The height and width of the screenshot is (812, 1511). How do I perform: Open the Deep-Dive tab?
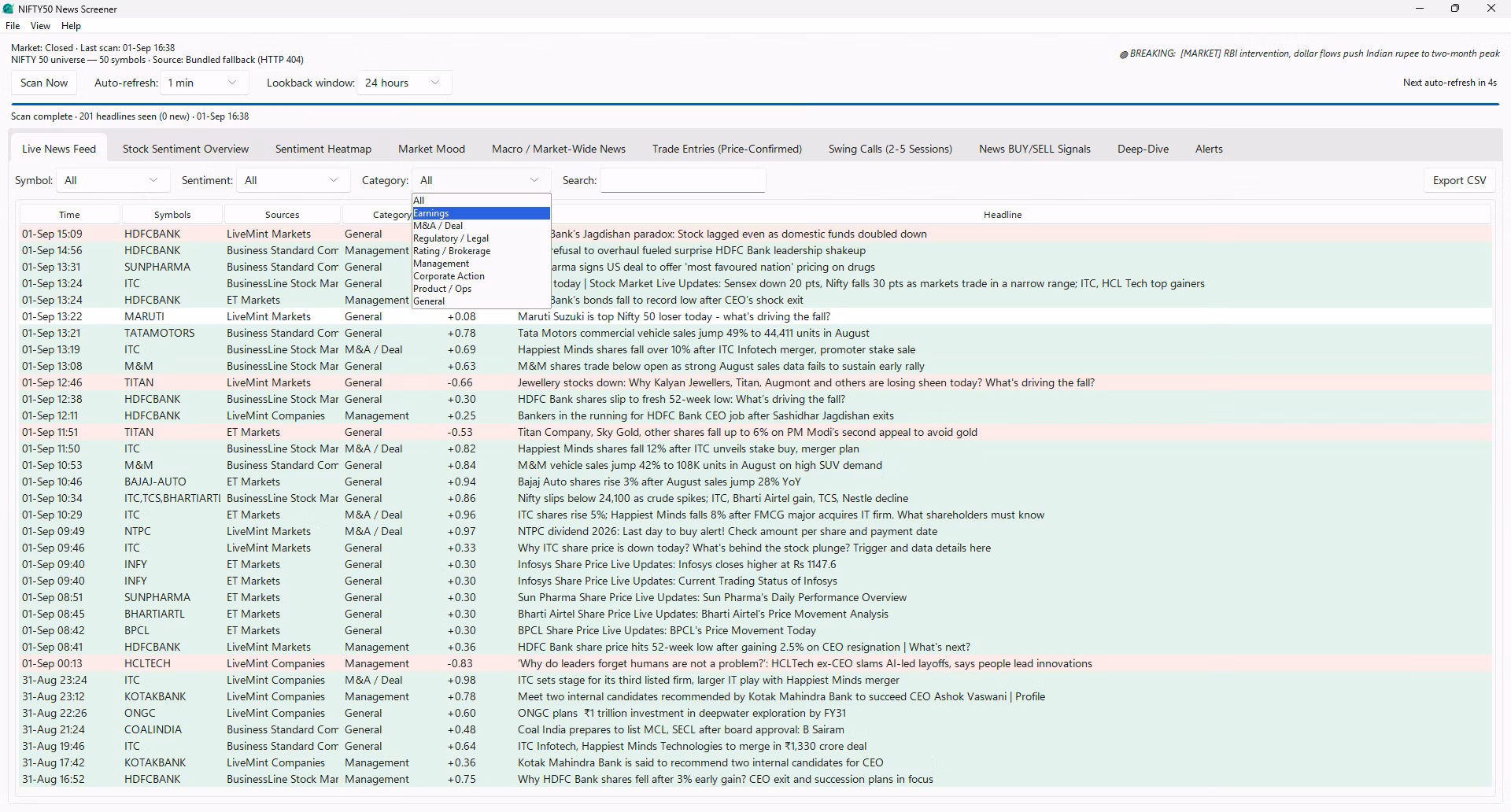[x=1143, y=149]
